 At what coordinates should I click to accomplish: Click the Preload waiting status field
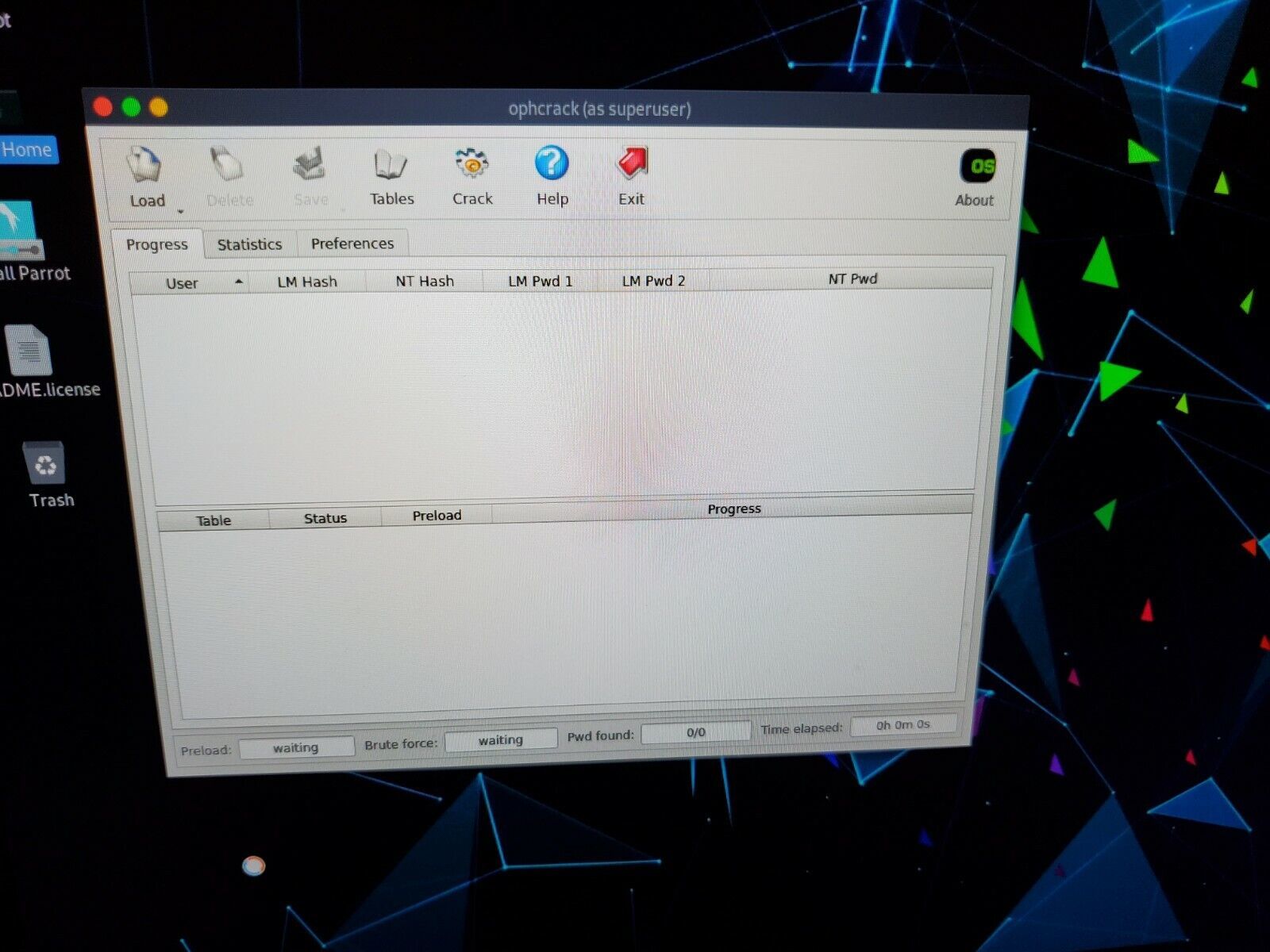[296, 747]
